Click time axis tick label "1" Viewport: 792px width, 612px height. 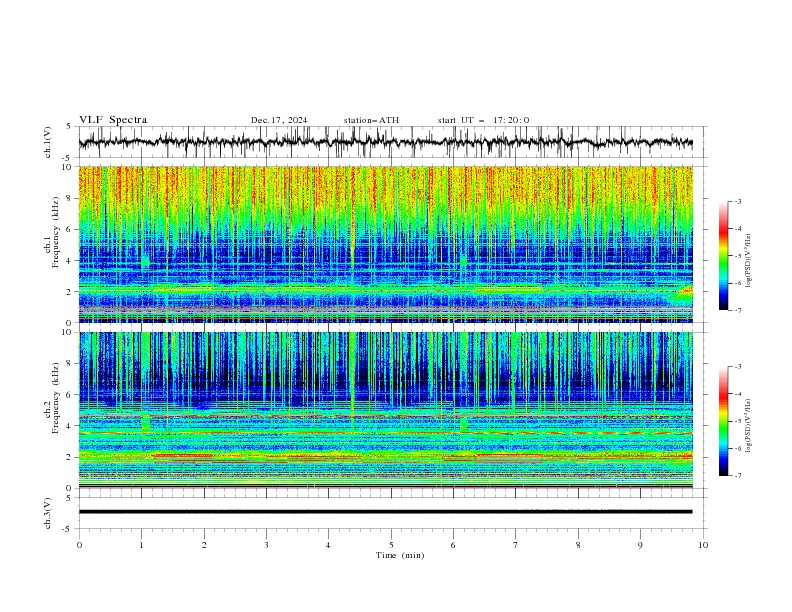(x=141, y=545)
